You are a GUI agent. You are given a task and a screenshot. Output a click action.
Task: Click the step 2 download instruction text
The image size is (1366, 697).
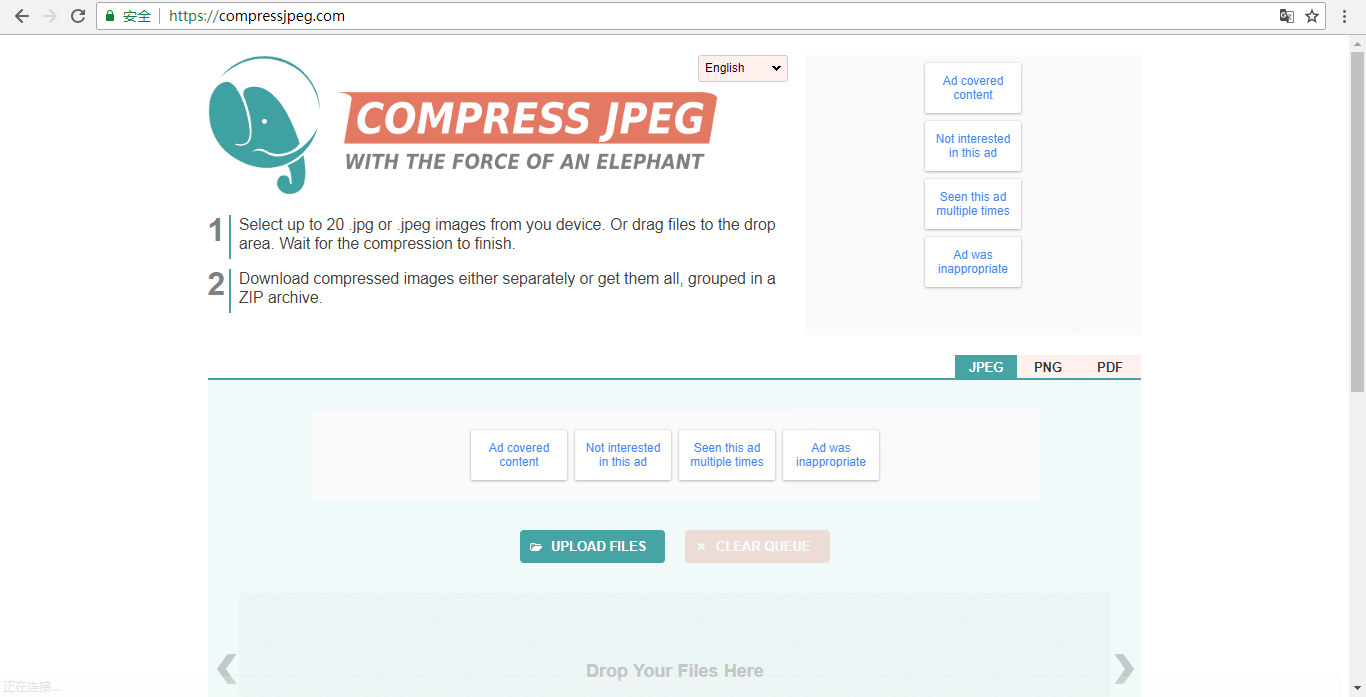tap(507, 288)
